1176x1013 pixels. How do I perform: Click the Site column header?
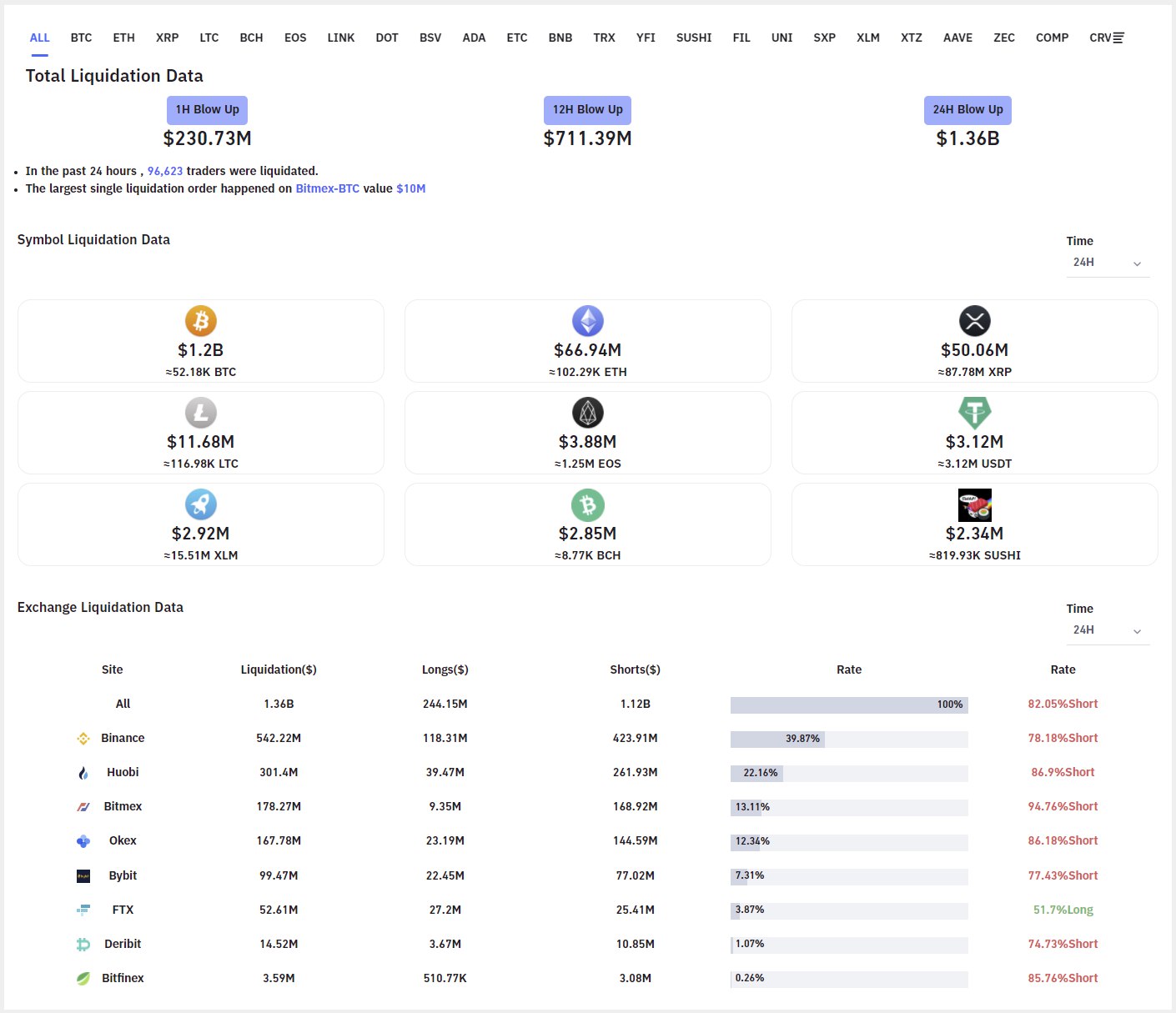(113, 669)
